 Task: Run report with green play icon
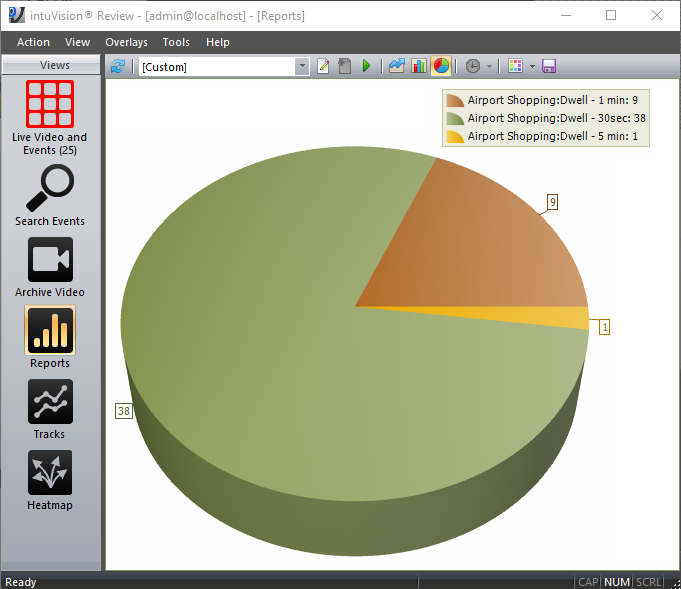coord(366,66)
